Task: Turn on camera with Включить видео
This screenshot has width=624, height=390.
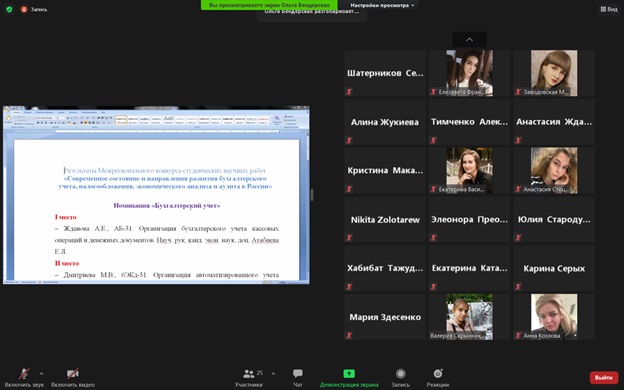Action: [x=73, y=378]
